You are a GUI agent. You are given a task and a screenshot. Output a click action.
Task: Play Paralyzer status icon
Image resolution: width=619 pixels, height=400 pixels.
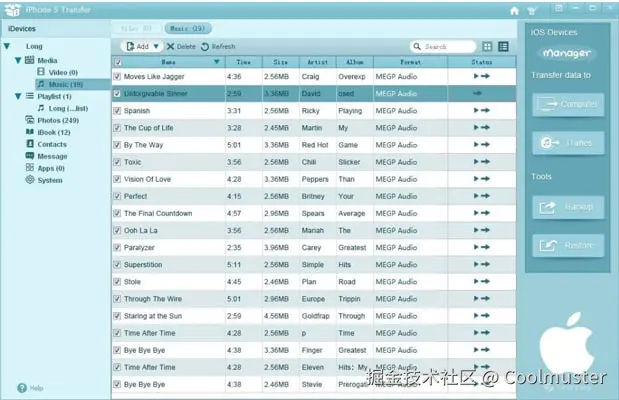476,247
